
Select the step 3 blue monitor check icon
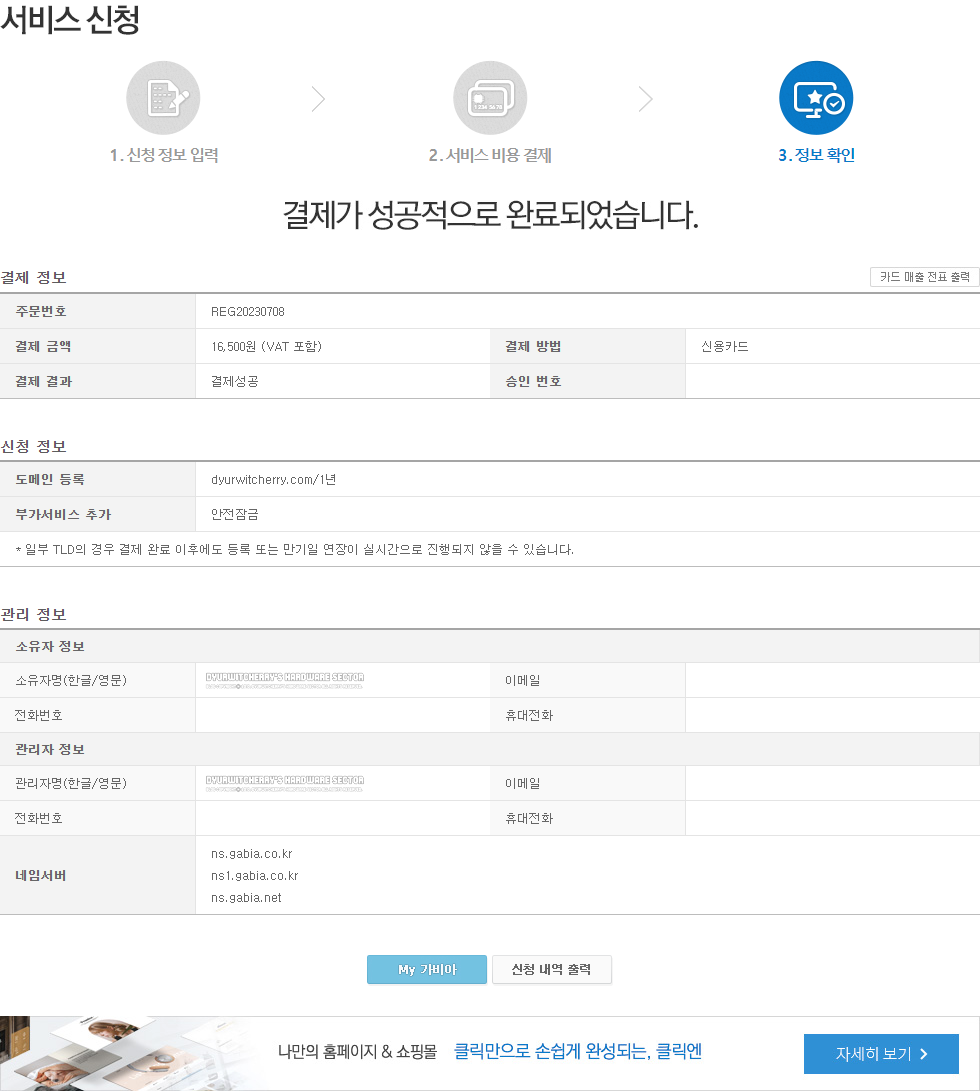coord(816,97)
